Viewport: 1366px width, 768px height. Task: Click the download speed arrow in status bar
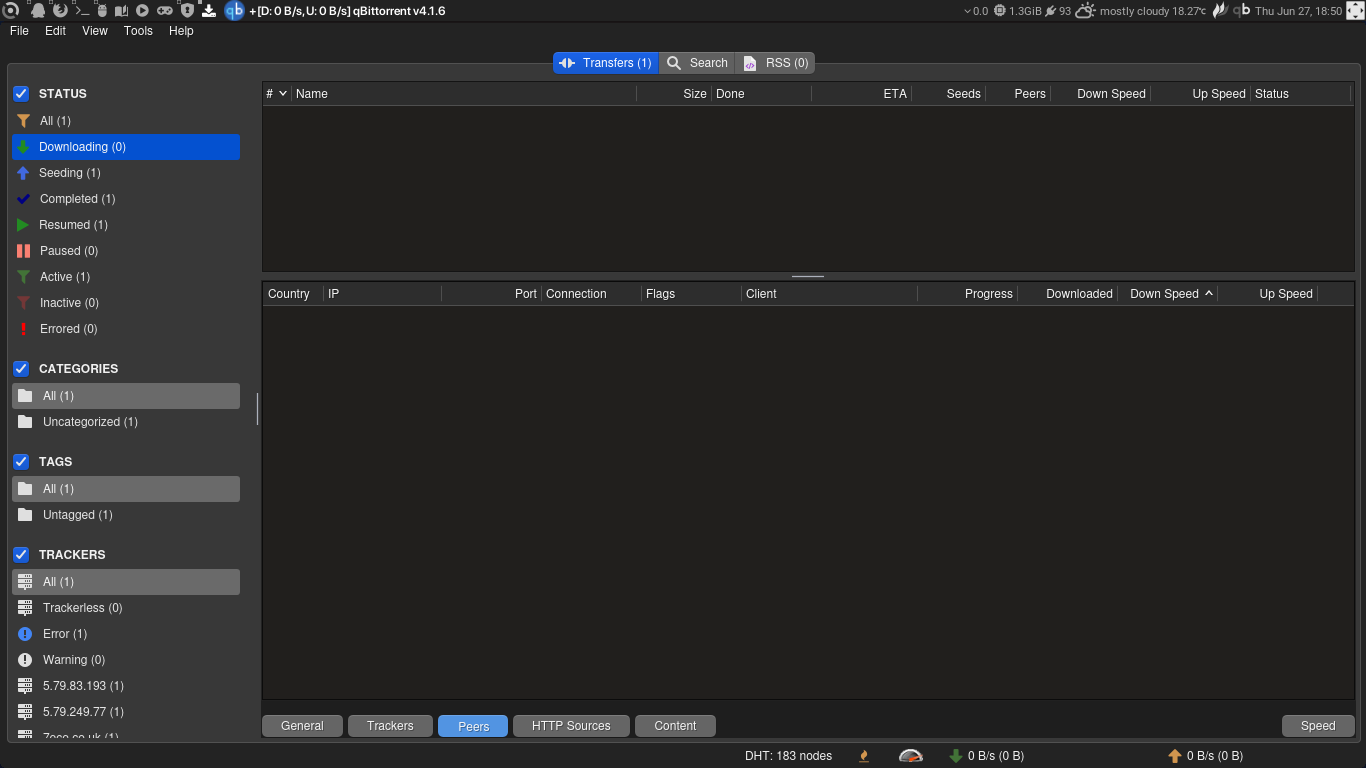click(956, 756)
